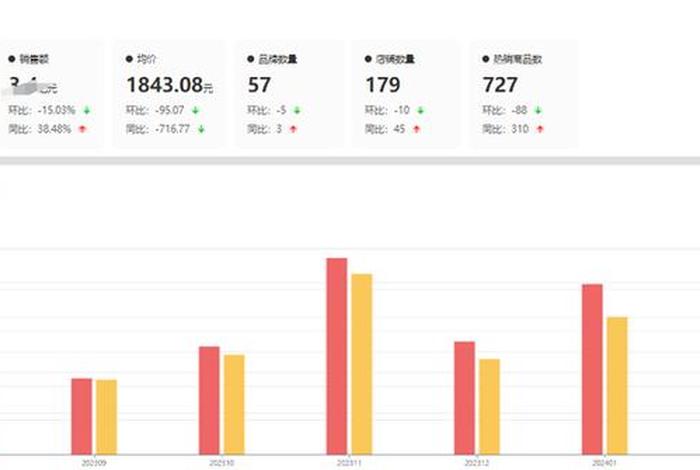Click the 202312 axis label
Screen dimensions: 700x470
click(x=477, y=463)
